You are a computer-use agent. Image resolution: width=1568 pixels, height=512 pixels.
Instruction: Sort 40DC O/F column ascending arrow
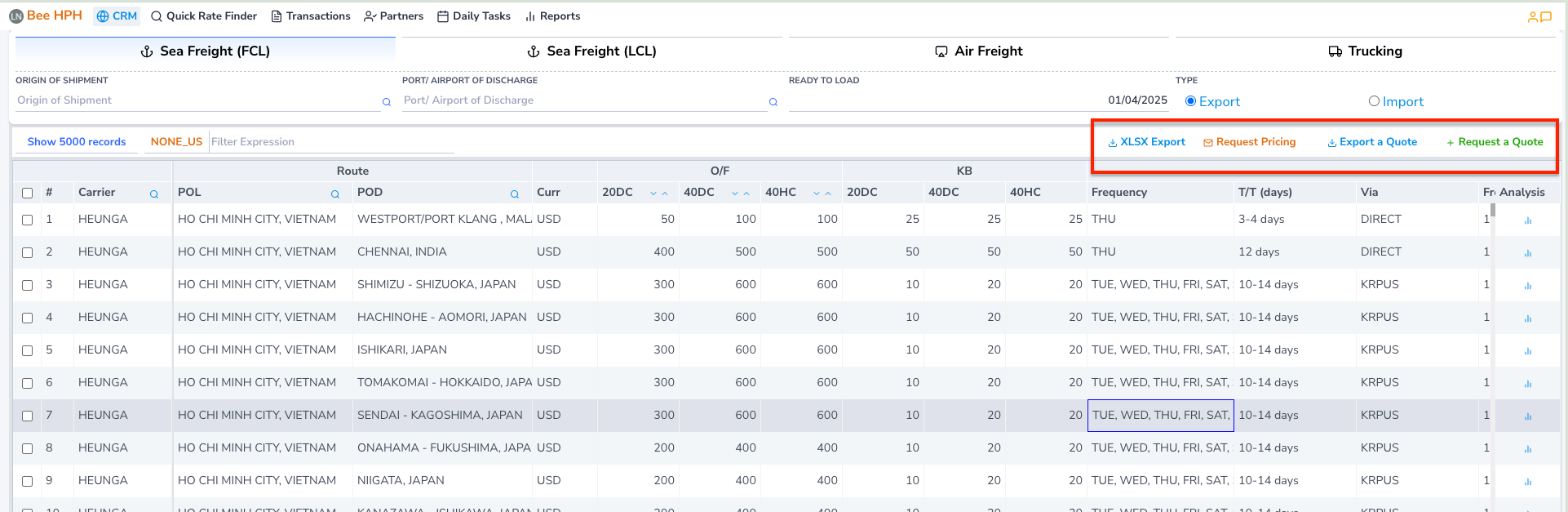click(x=746, y=194)
